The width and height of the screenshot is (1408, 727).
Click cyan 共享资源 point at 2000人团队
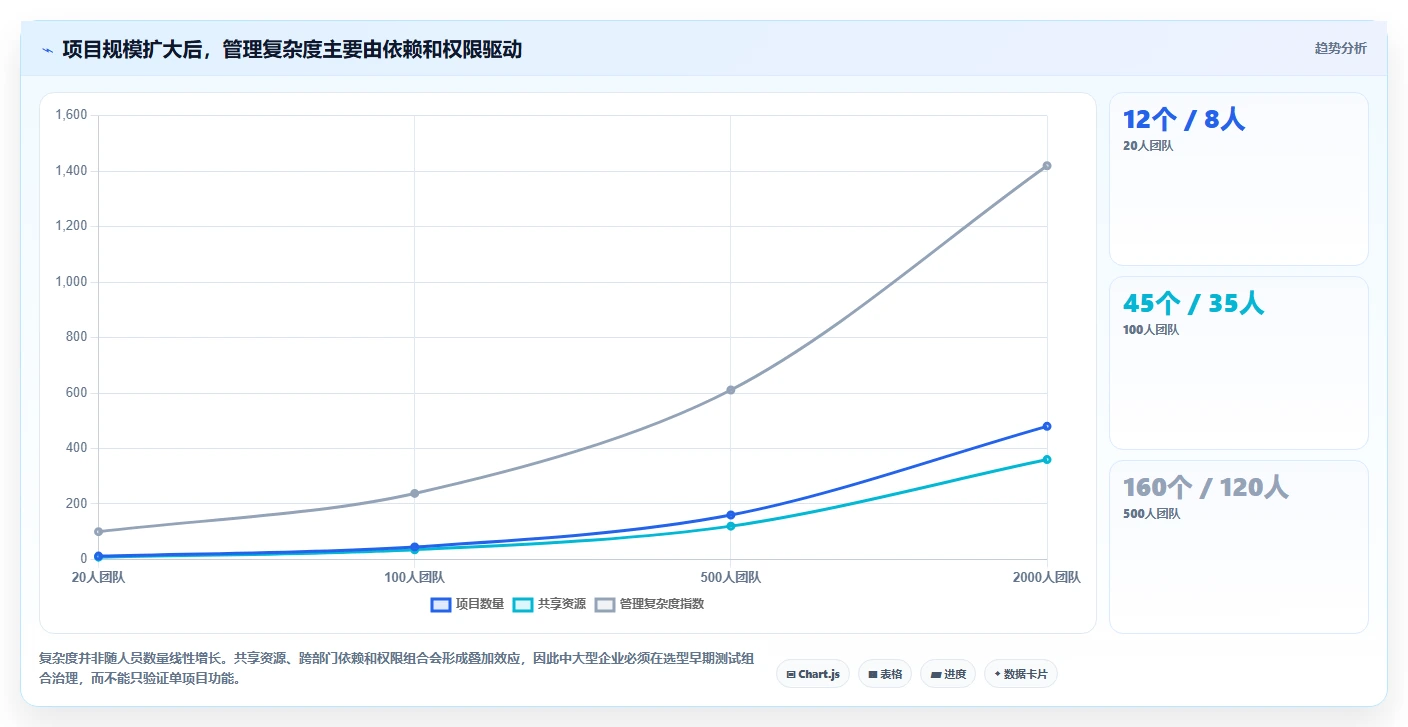tap(1047, 459)
